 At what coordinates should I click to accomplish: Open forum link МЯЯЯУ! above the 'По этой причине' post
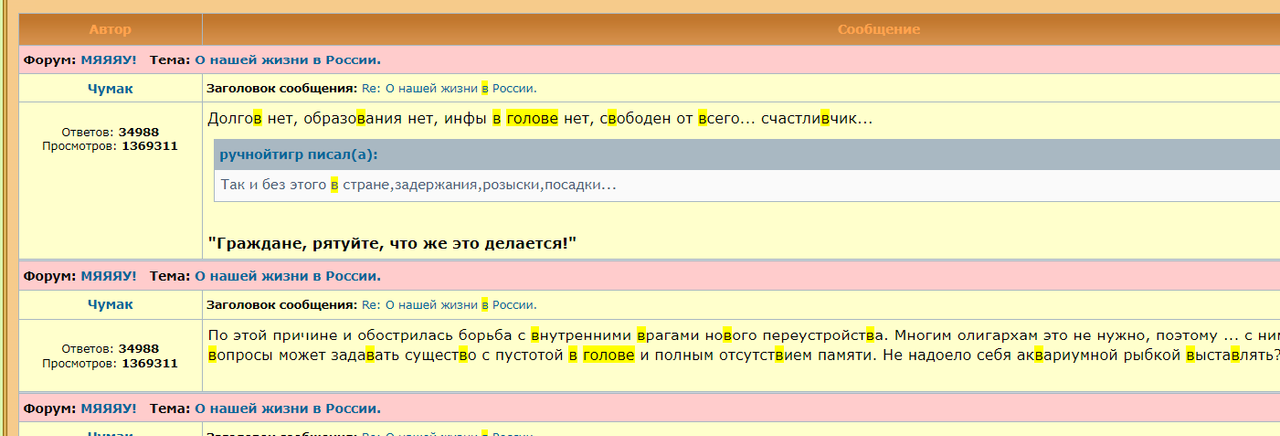109,276
